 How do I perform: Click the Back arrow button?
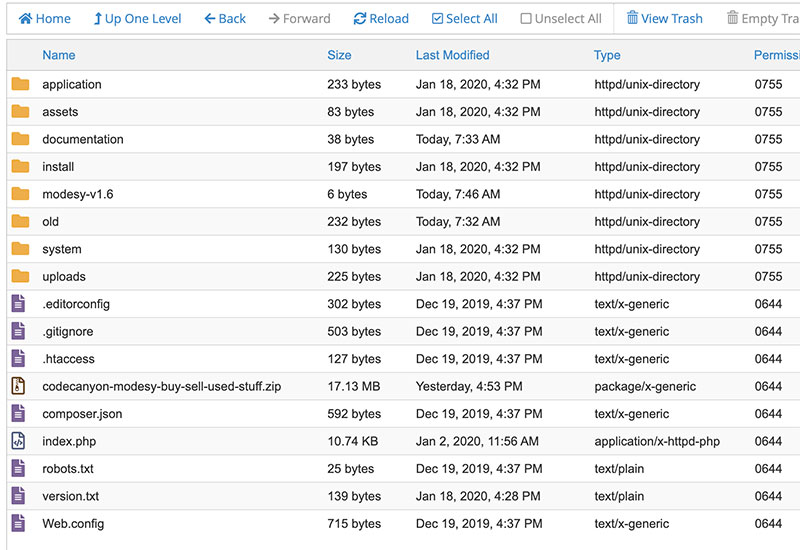pyautogui.click(x=224, y=18)
